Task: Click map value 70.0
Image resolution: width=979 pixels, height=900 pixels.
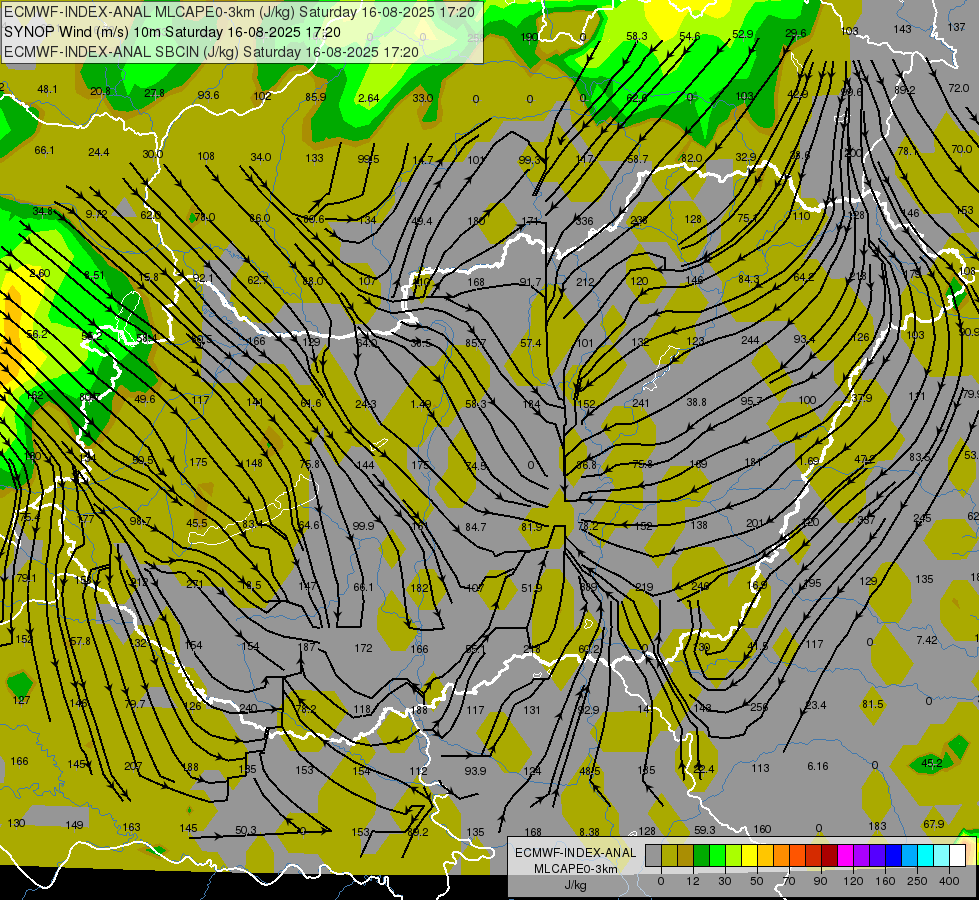Action: click(962, 149)
